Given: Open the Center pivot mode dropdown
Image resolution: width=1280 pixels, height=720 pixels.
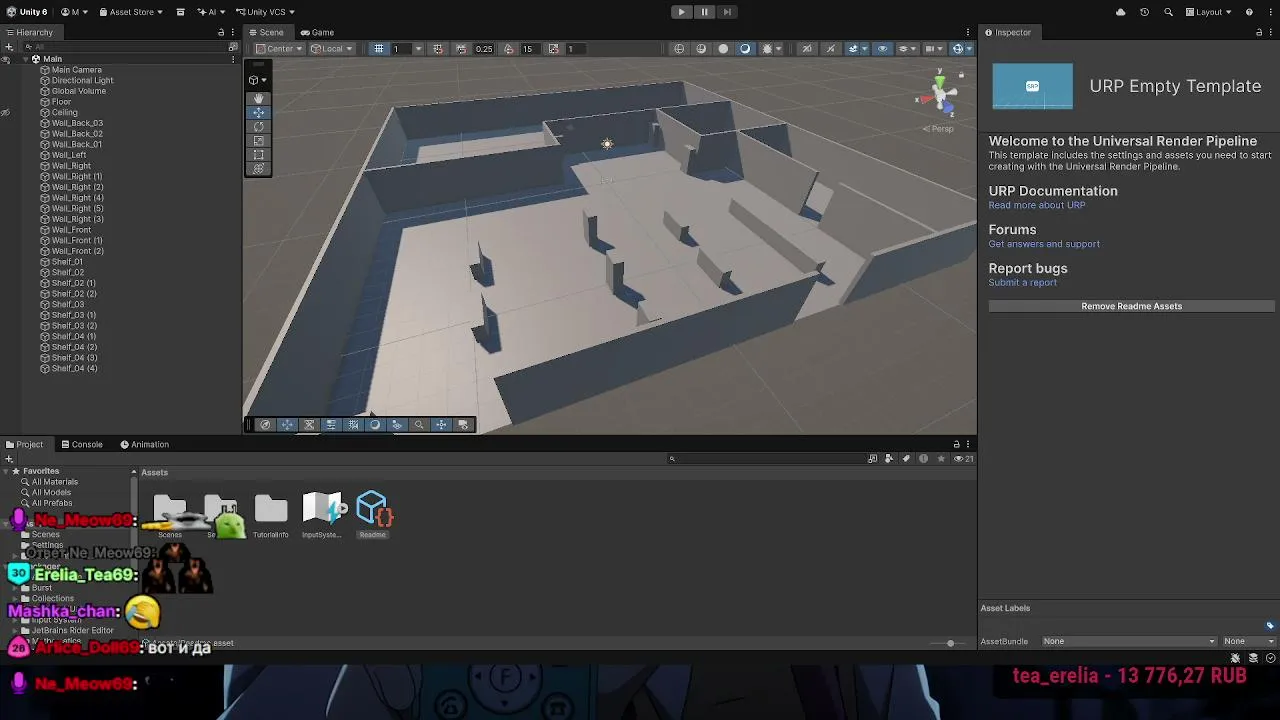Looking at the screenshot, I should point(279,49).
